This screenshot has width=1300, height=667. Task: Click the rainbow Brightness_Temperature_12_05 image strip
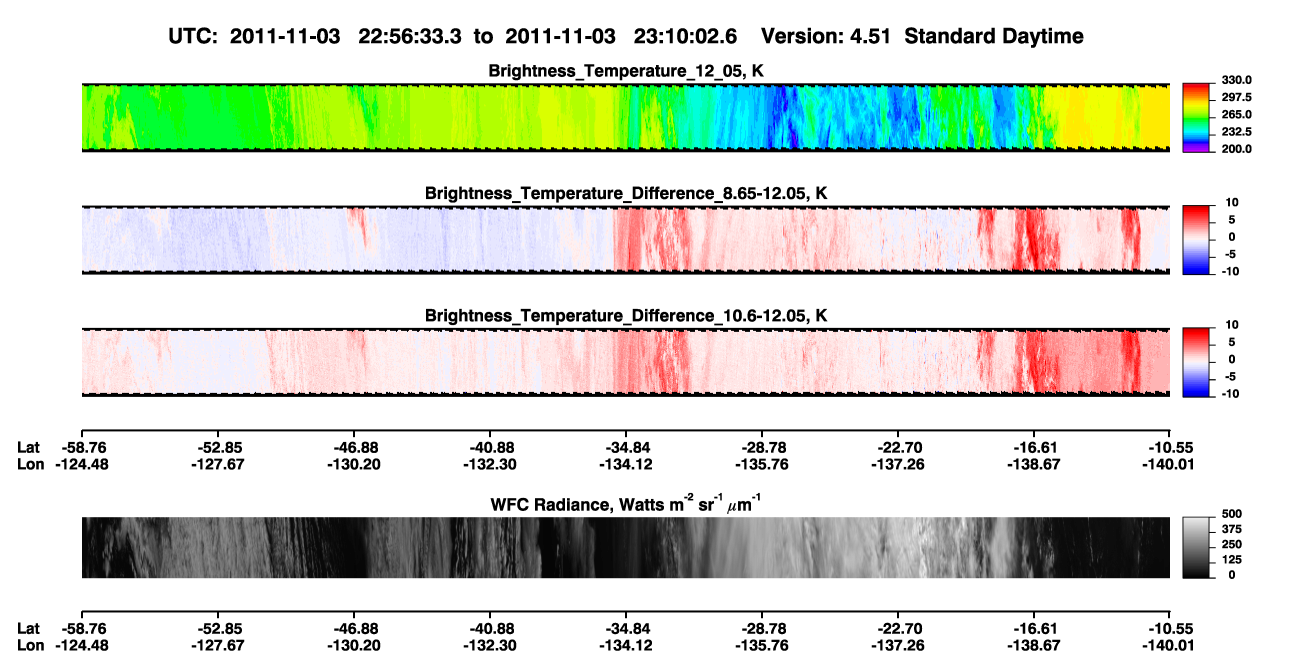[x=625, y=117]
